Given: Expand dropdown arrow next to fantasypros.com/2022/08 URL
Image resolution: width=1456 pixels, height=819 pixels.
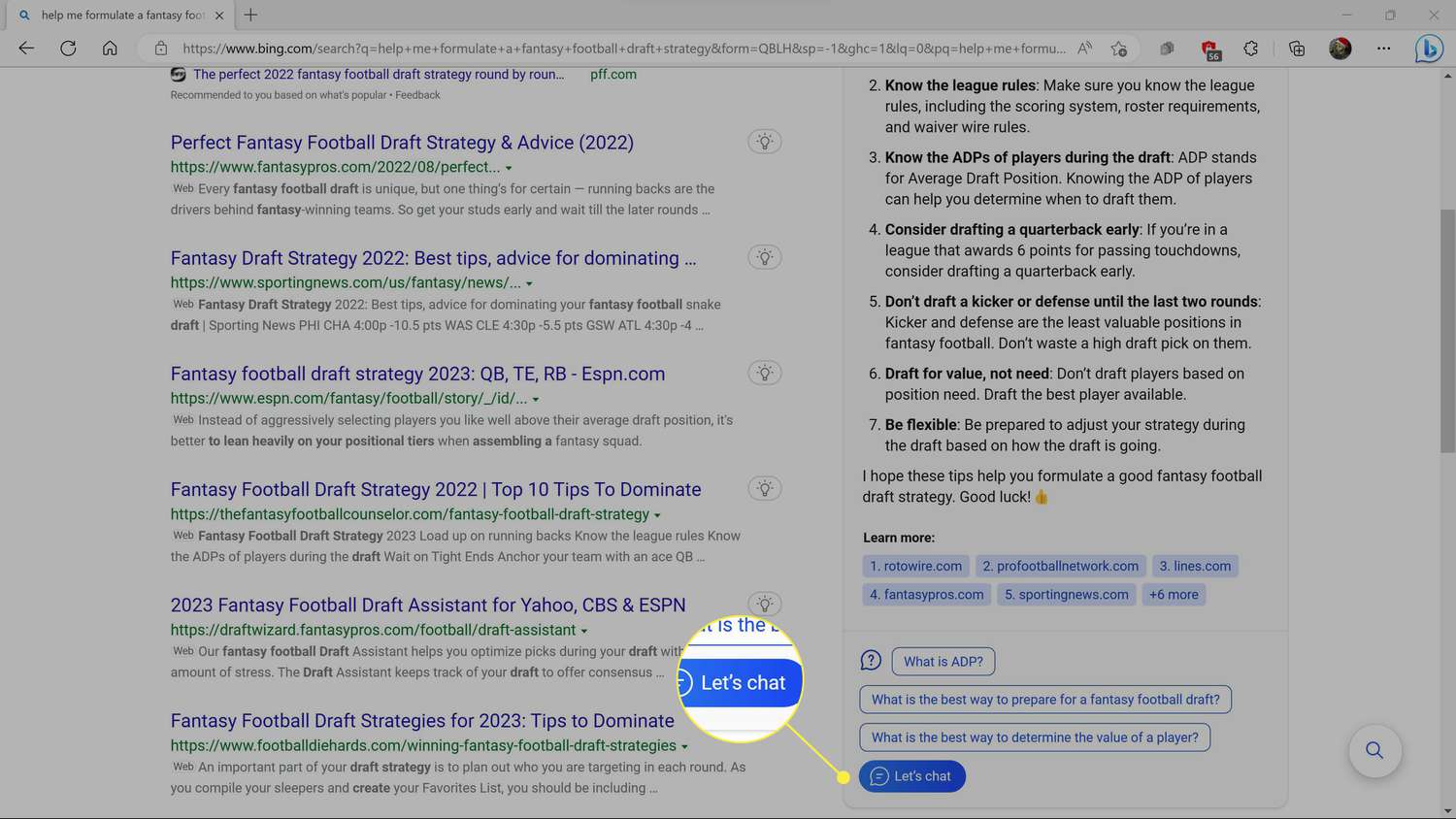Looking at the screenshot, I should (509, 168).
